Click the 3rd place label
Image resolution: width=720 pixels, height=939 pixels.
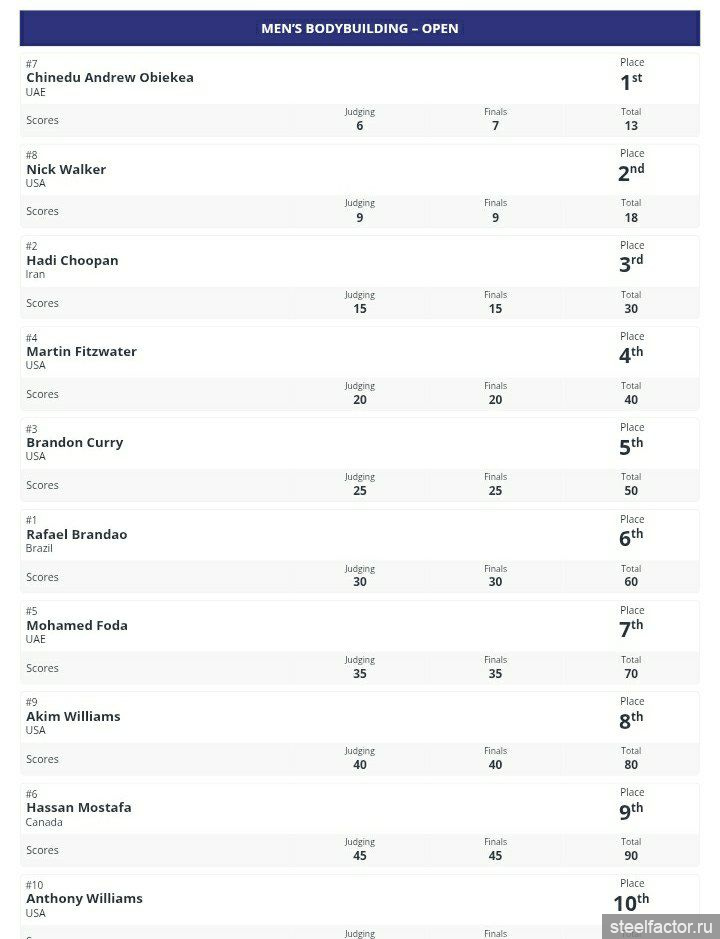(631, 263)
